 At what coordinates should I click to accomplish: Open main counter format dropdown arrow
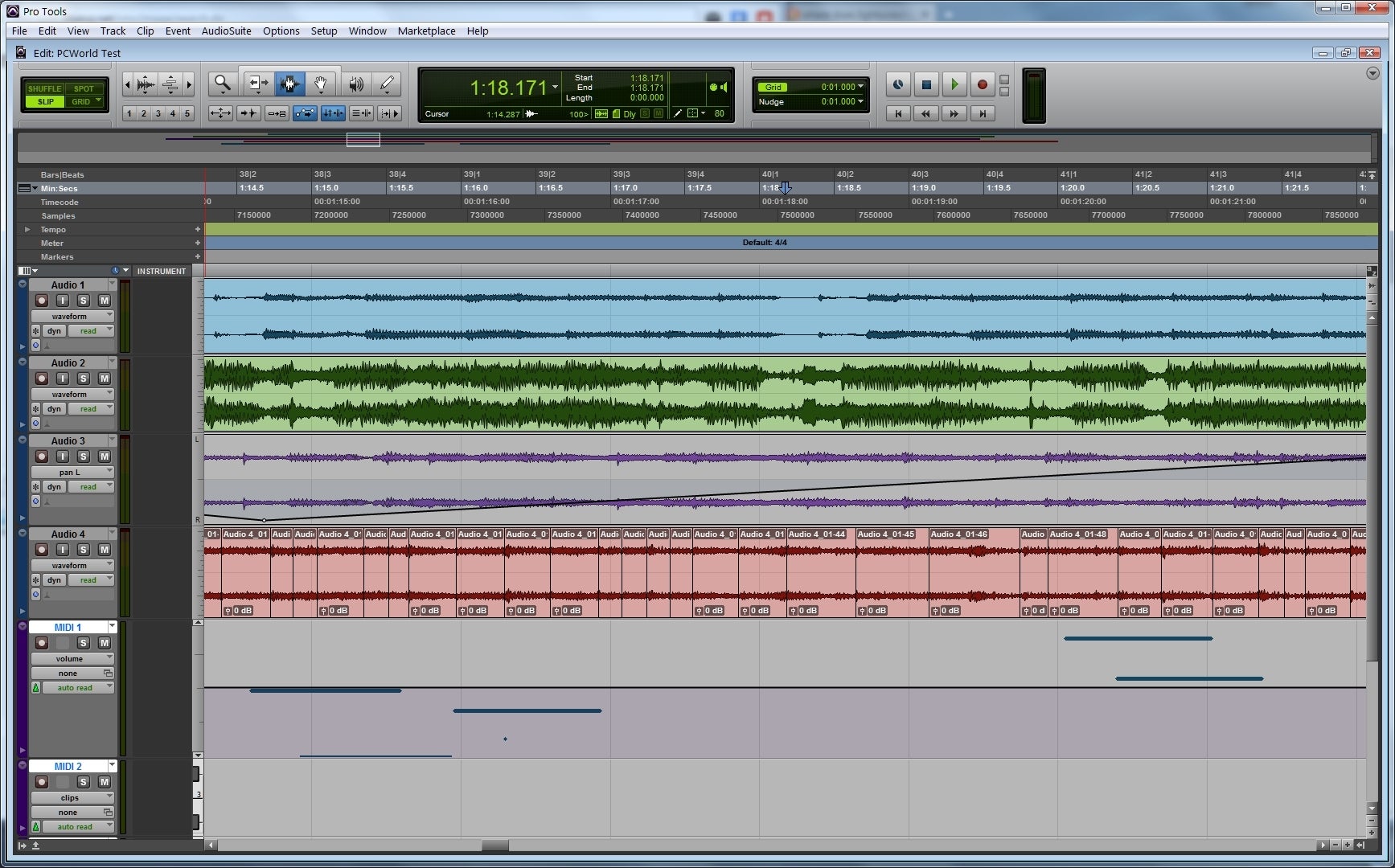pyautogui.click(x=555, y=87)
